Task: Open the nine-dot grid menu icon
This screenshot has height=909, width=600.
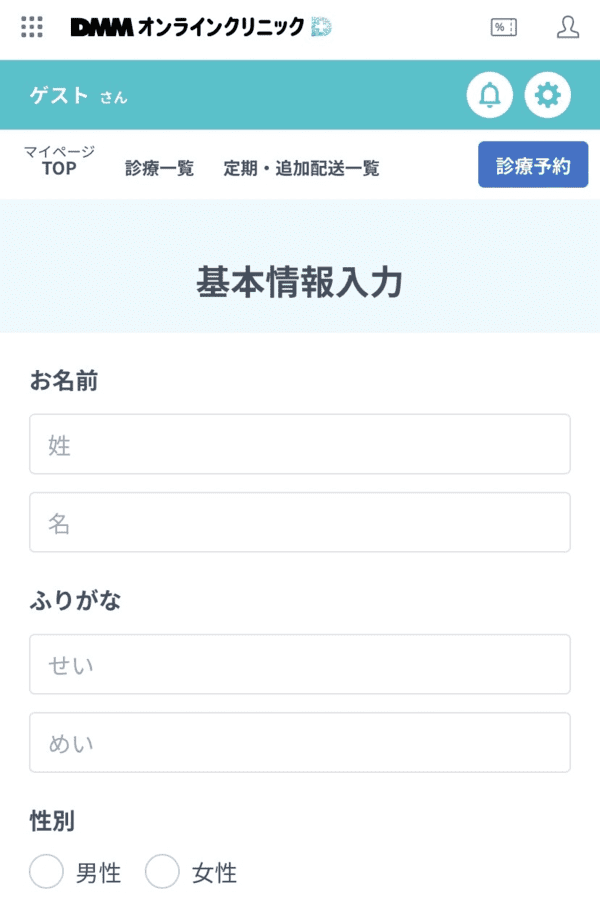Action: 32,27
